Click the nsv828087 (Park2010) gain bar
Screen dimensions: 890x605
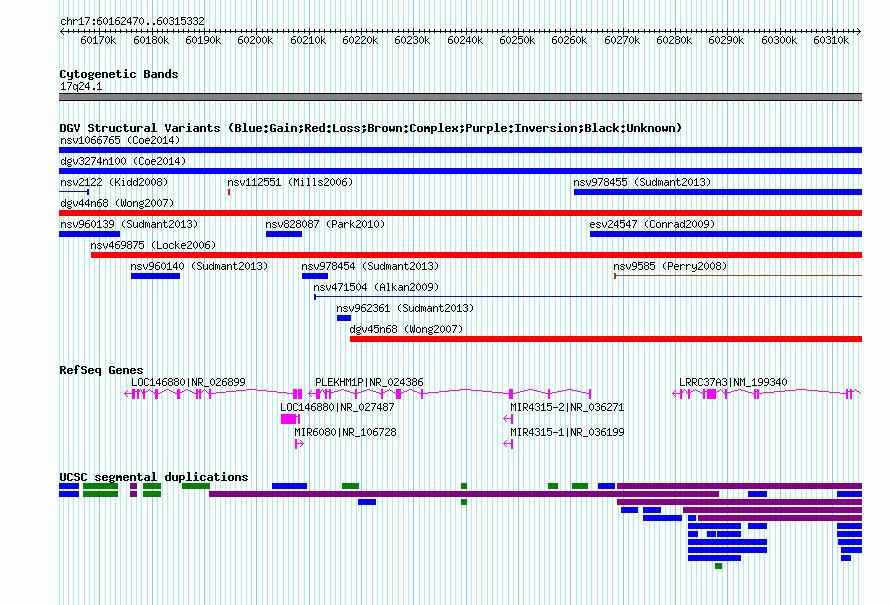coord(284,234)
